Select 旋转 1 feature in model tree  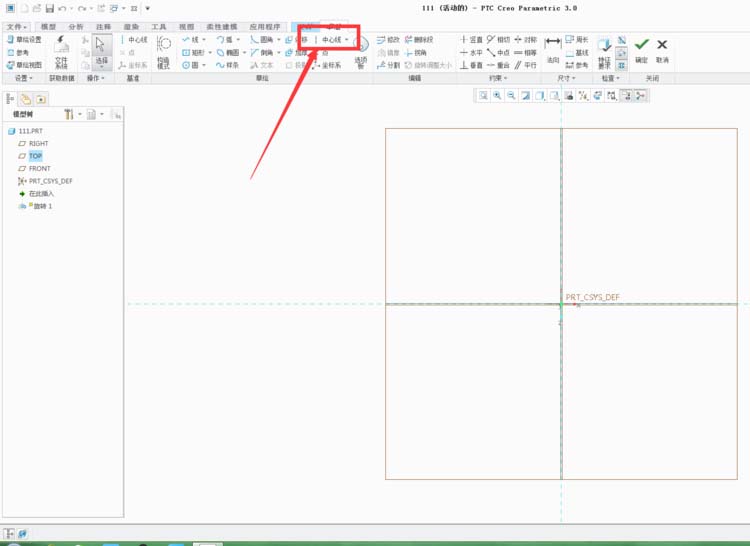pyautogui.click(x=35, y=206)
